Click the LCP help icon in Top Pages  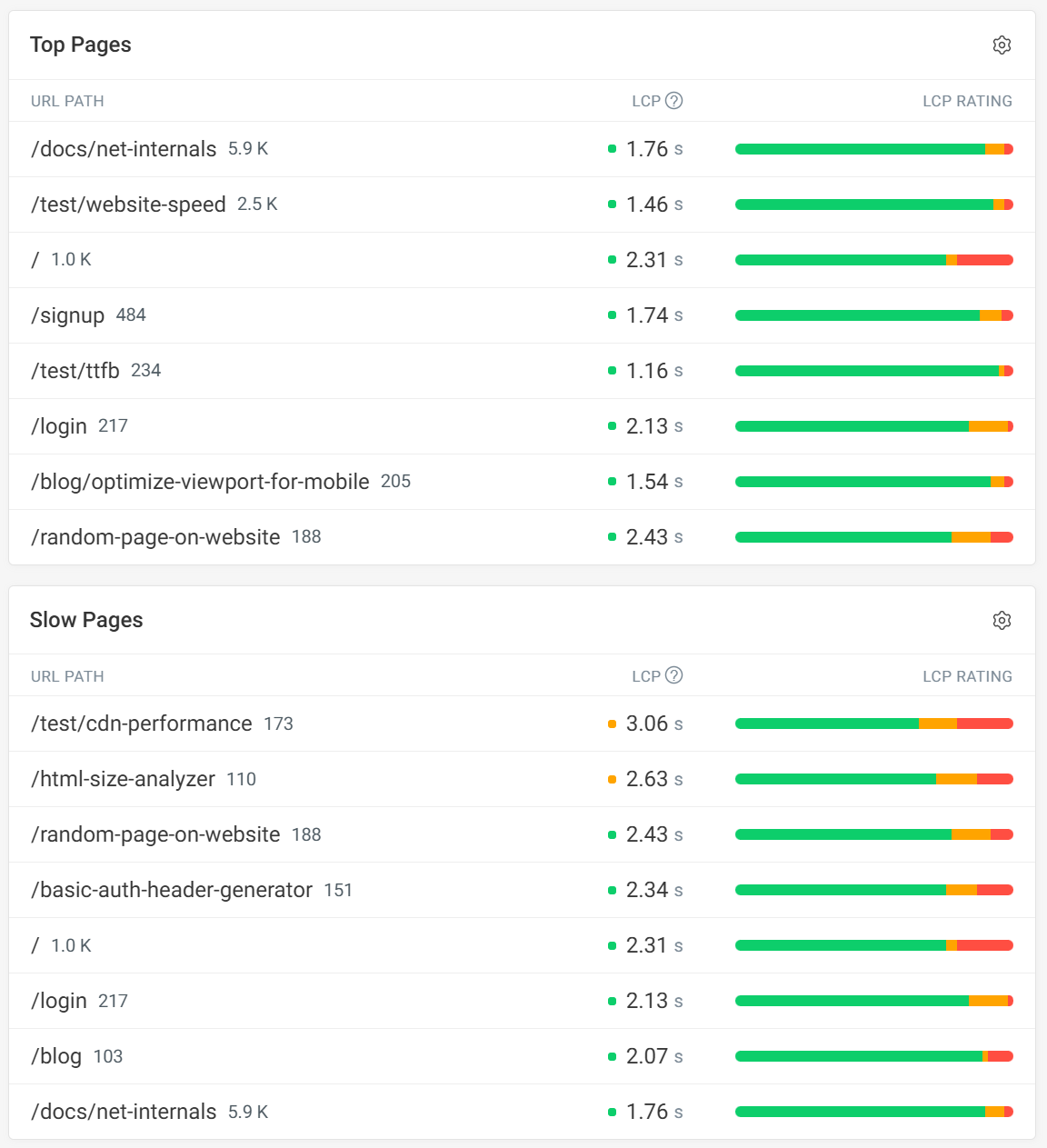coord(674,101)
